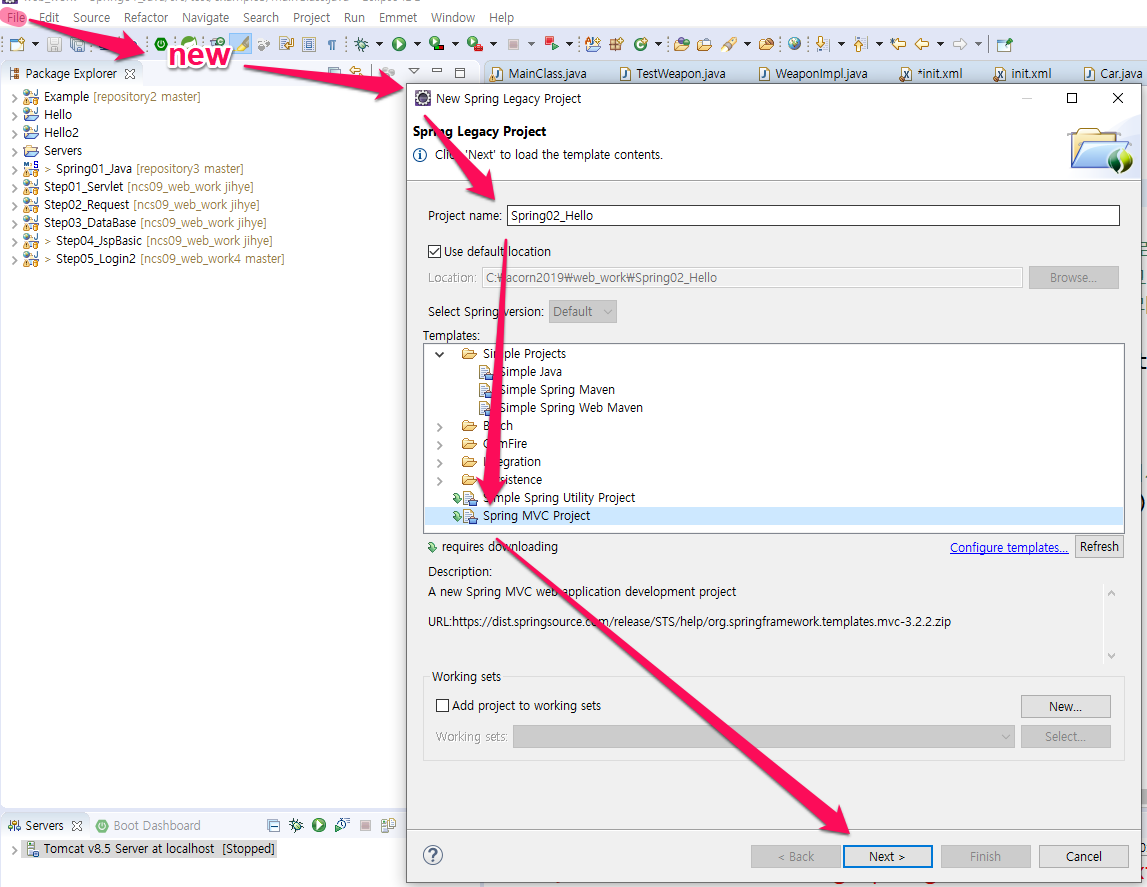Switch to the Boot Dashboard tab
The width and height of the screenshot is (1147, 887).
(x=148, y=826)
